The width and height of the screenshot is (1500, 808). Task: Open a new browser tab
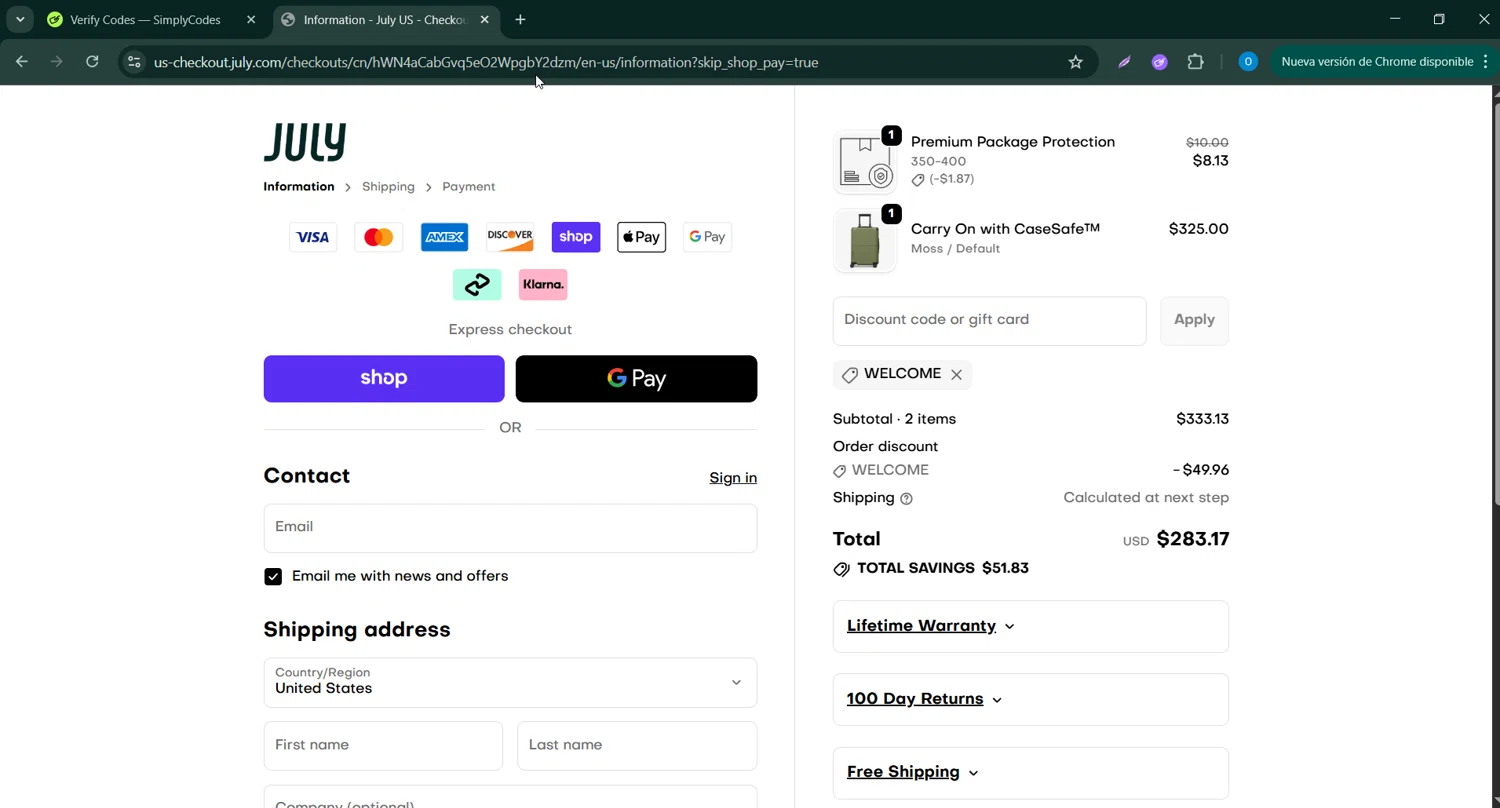tap(520, 20)
